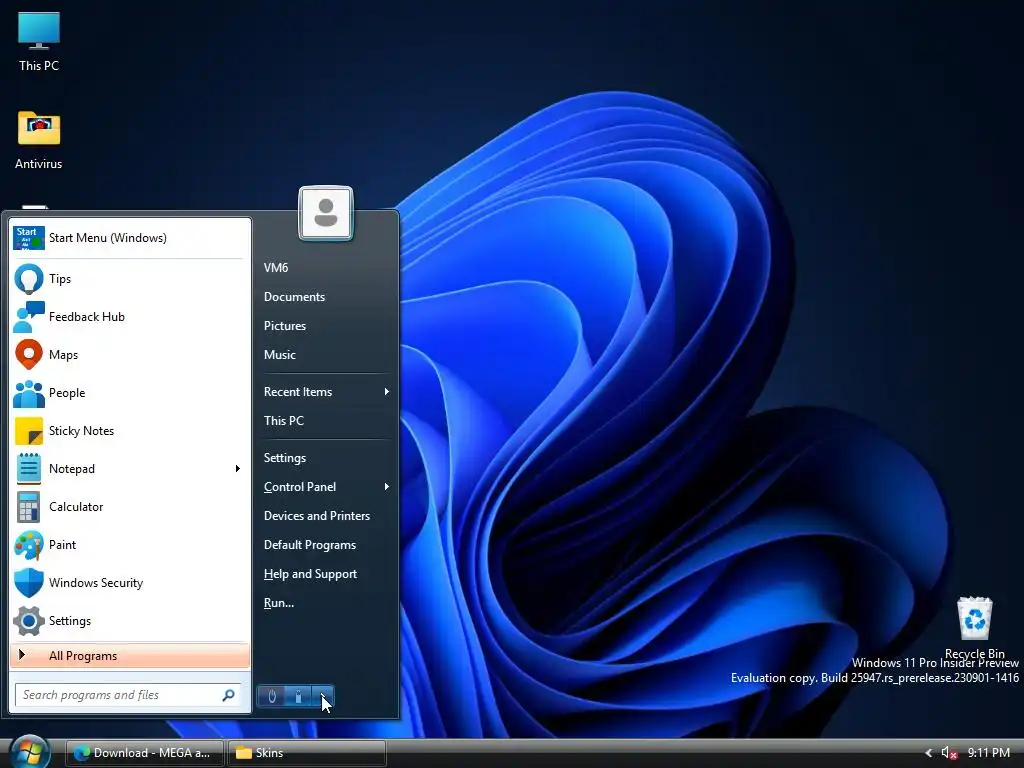Screen dimensions: 1024x768
Task: Launch the Tips app
Action: [x=130, y=279]
